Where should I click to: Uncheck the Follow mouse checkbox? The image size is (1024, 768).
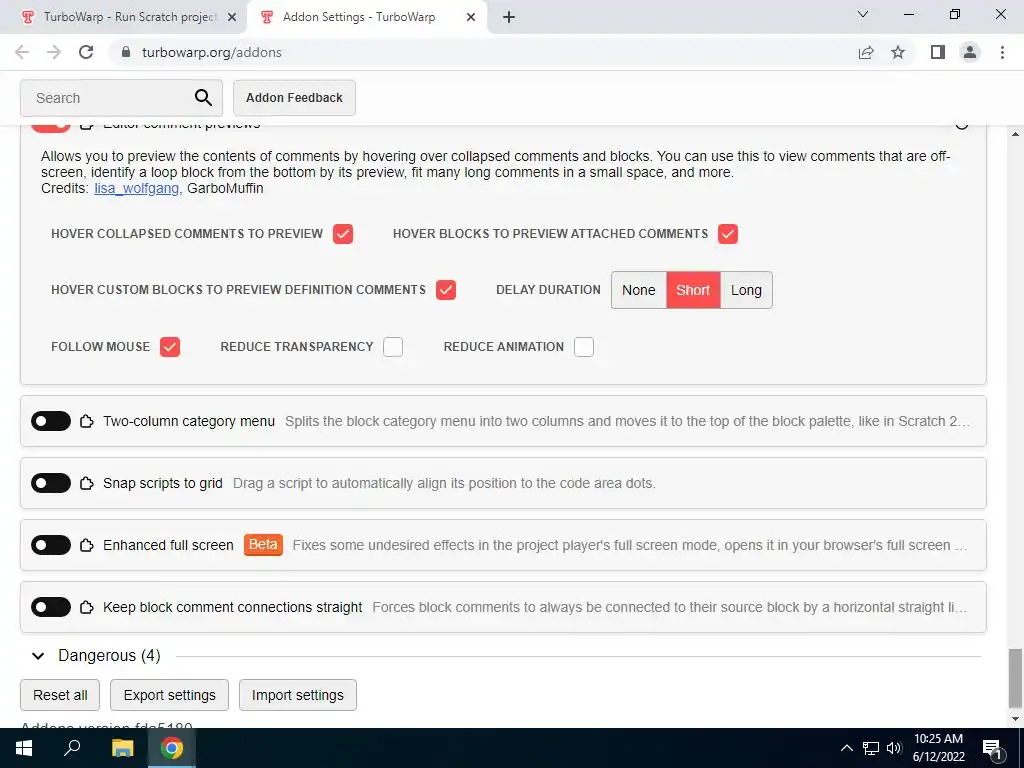coord(170,347)
